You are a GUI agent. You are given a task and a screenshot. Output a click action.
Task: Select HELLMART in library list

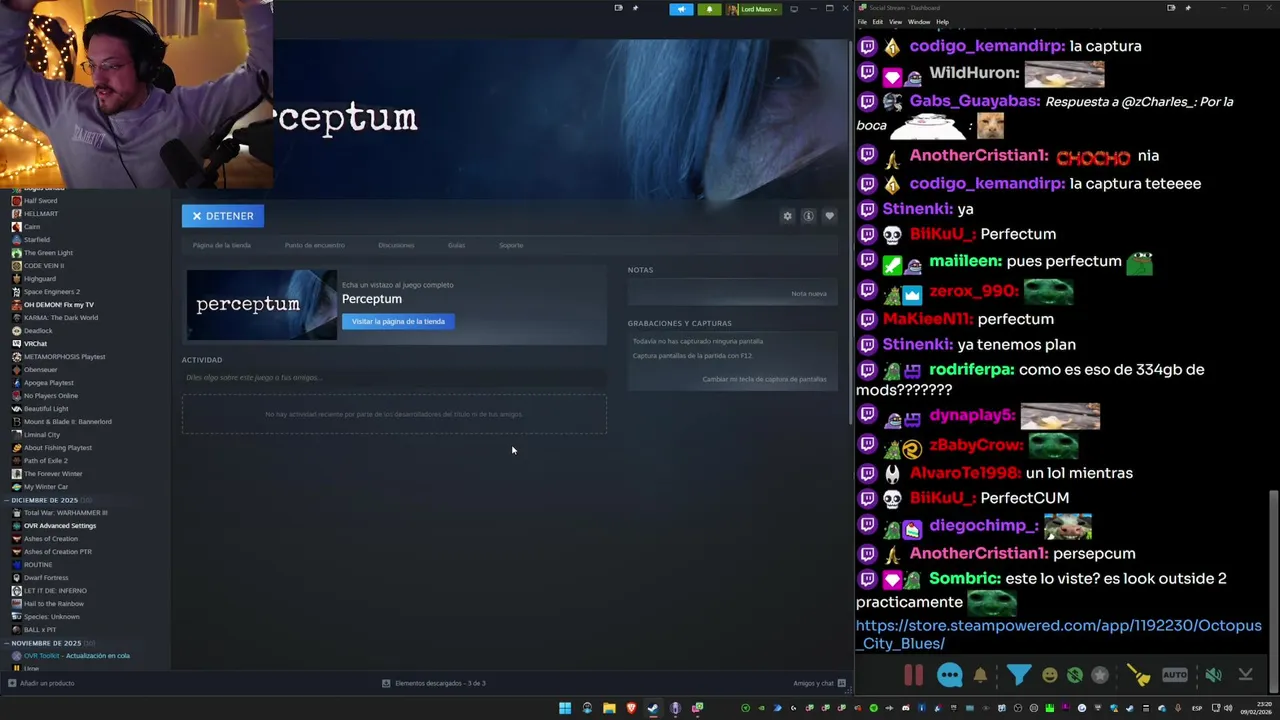41,214
